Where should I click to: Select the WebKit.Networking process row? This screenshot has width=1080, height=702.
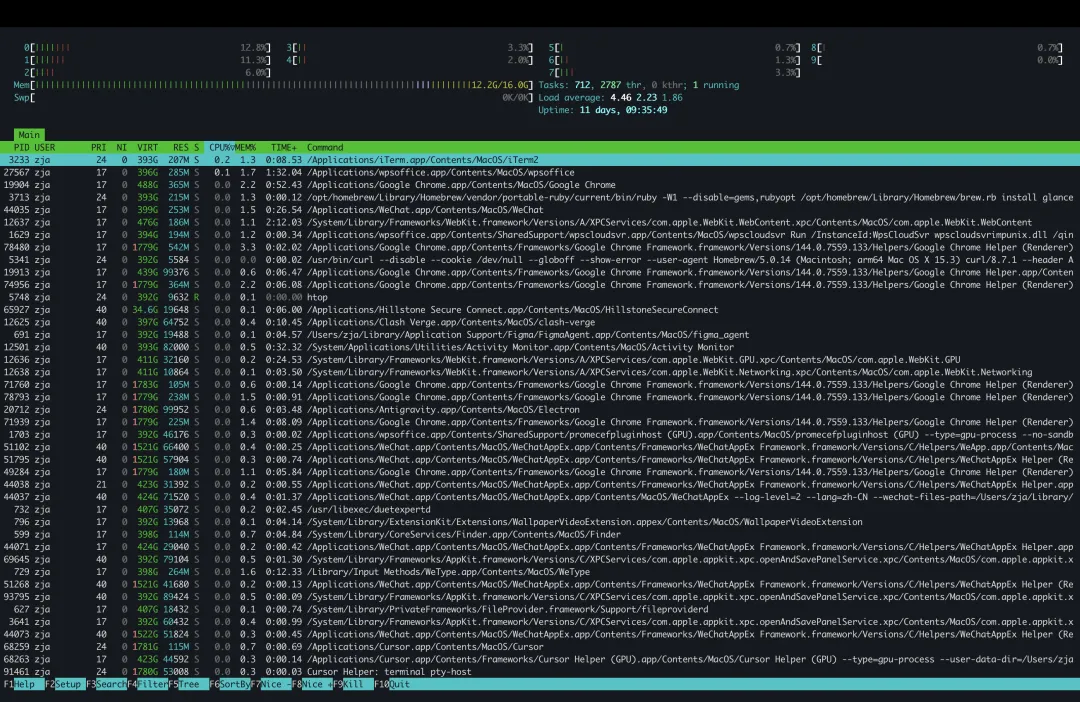coord(540,372)
